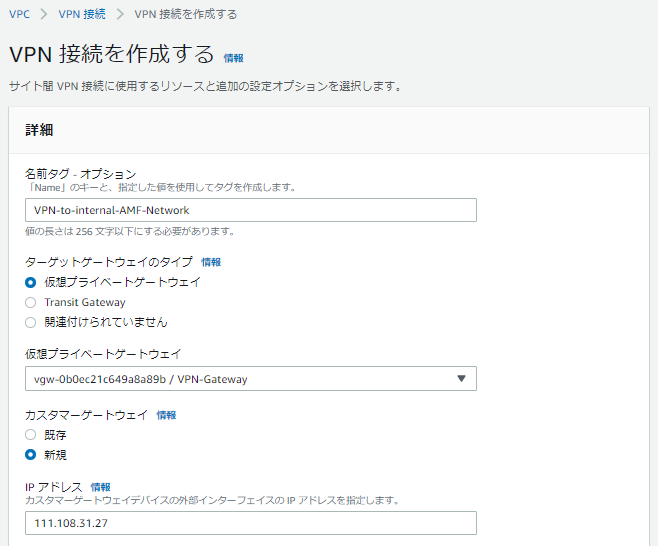Image resolution: width=658 pixels, height=546 pixels.
Task: Select the 仮想プライベートゲートウェイ radio option
Action: pyautogui.click(x=31, y=282)
